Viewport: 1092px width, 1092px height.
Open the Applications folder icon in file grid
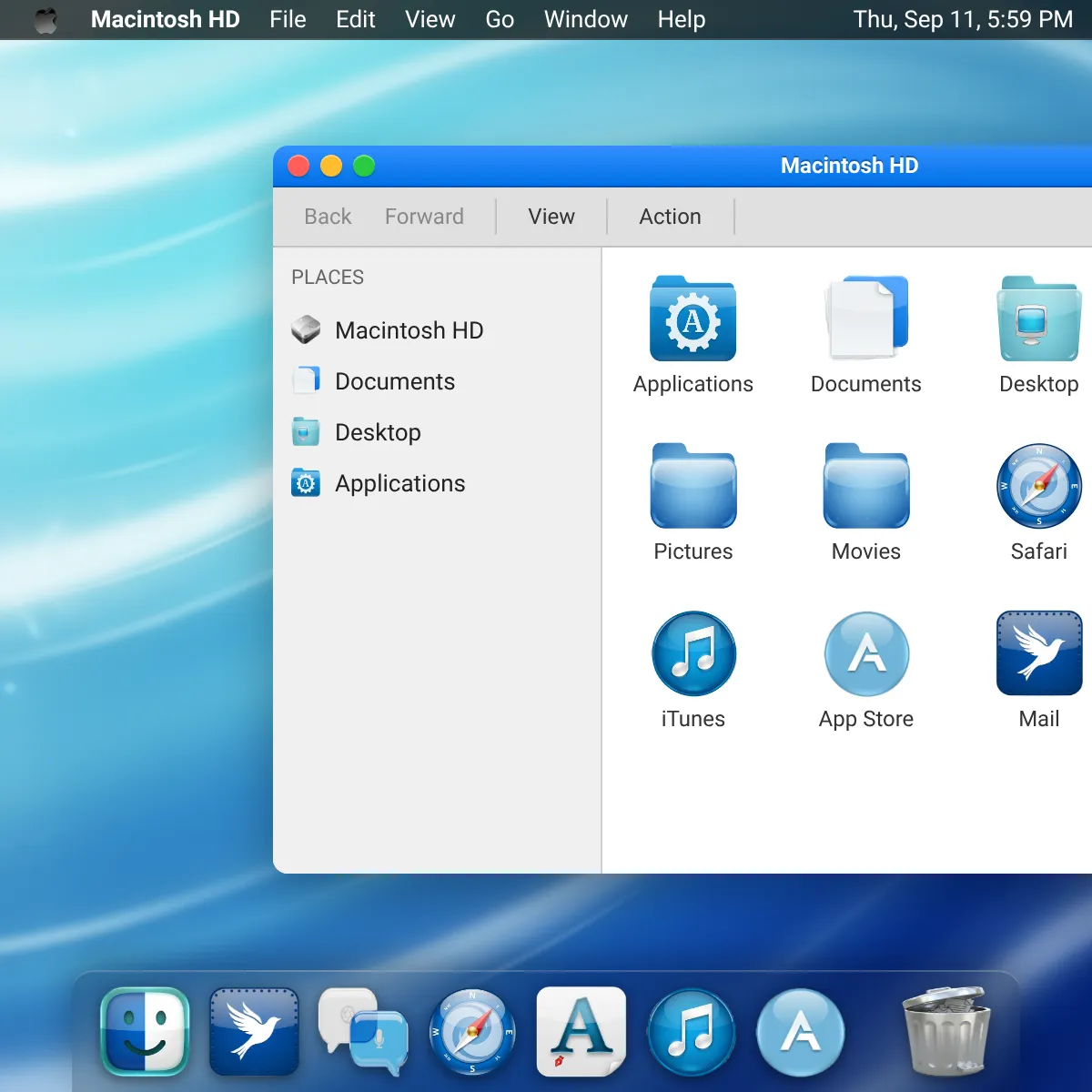click(x=693, y=319)
